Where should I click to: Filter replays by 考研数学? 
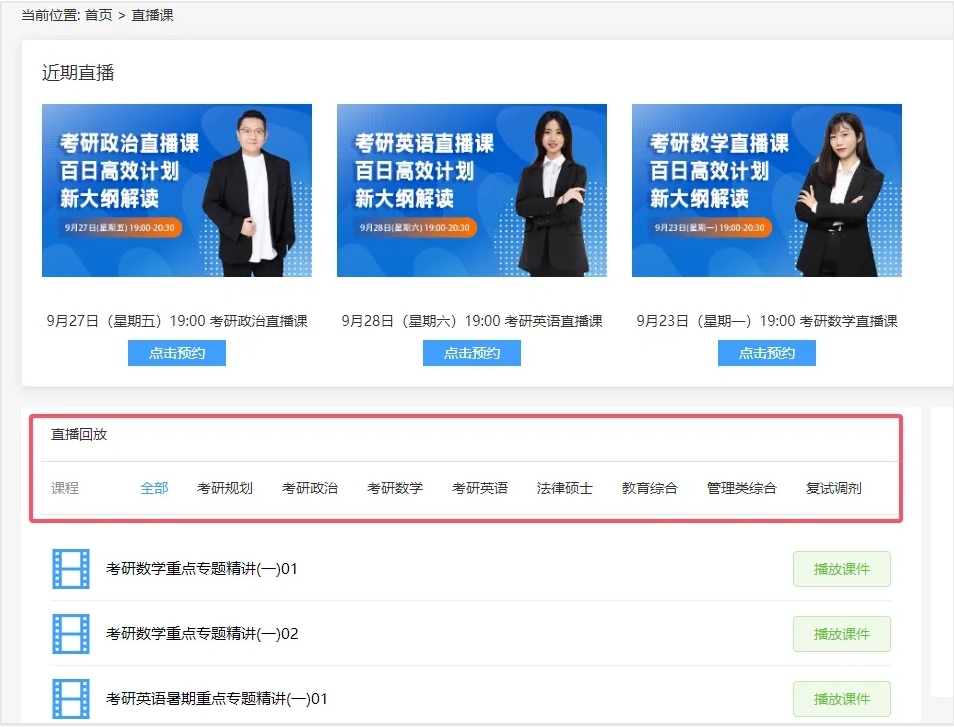(x=395, y=488)
